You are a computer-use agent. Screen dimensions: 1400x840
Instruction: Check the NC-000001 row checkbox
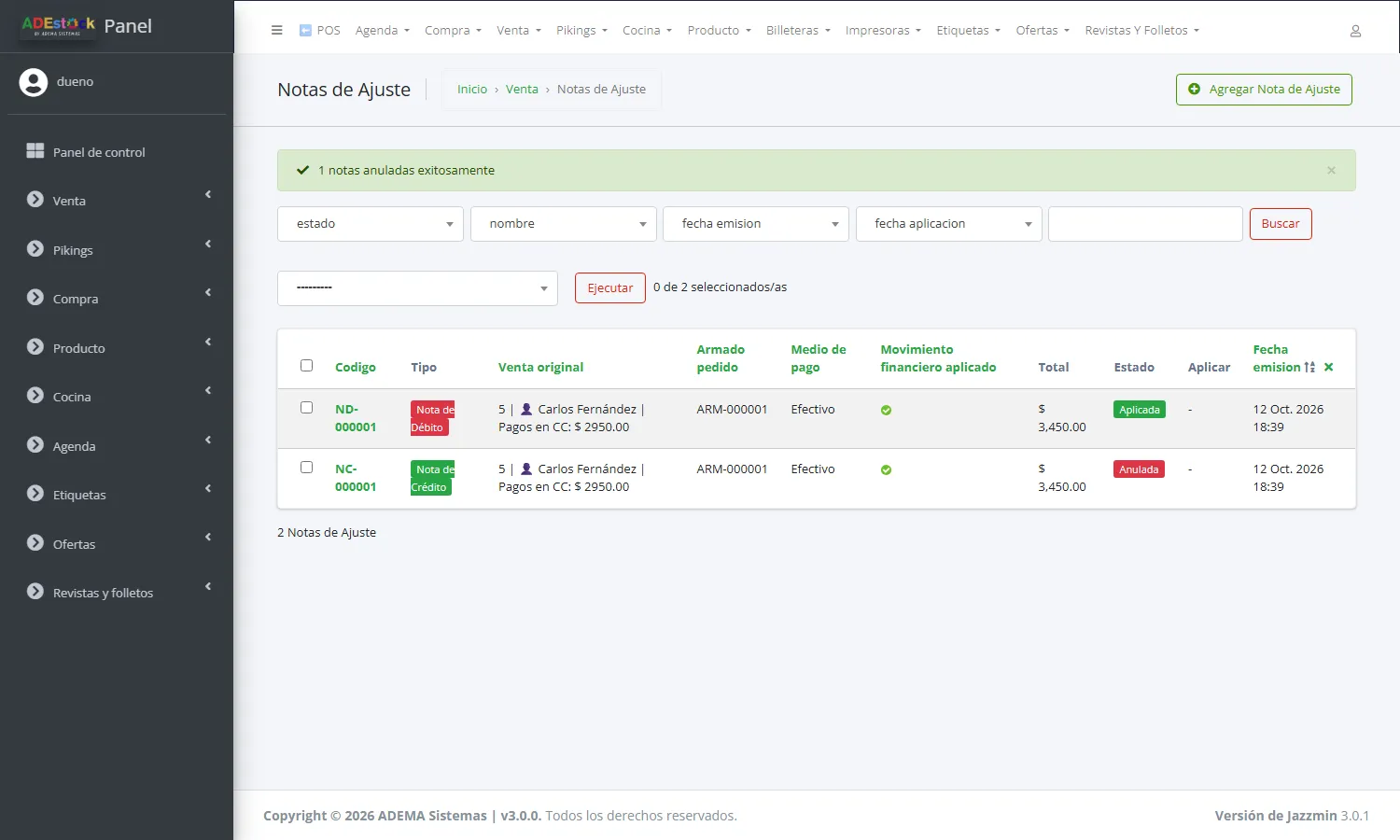(306, 468)
